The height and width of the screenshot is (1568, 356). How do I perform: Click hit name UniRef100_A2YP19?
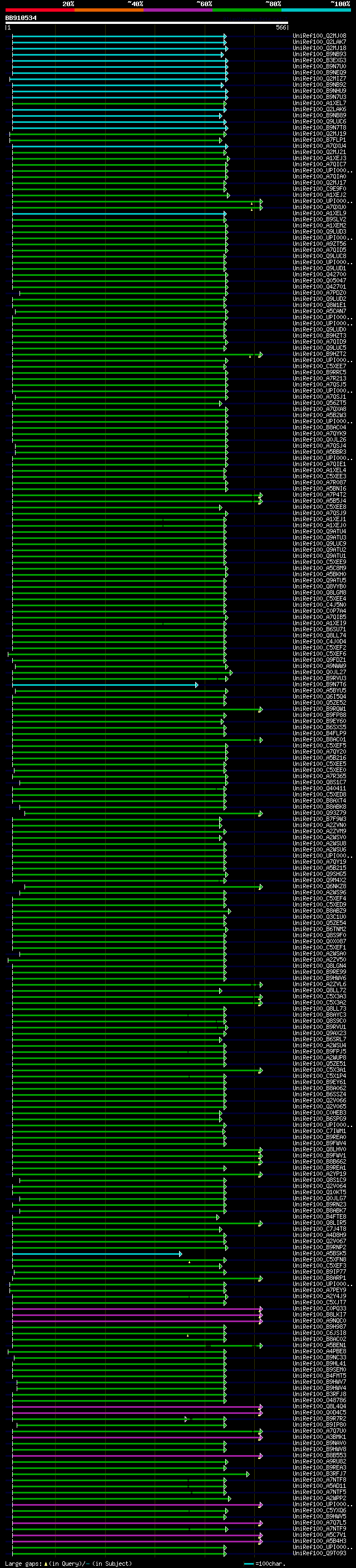point(319,1174)
